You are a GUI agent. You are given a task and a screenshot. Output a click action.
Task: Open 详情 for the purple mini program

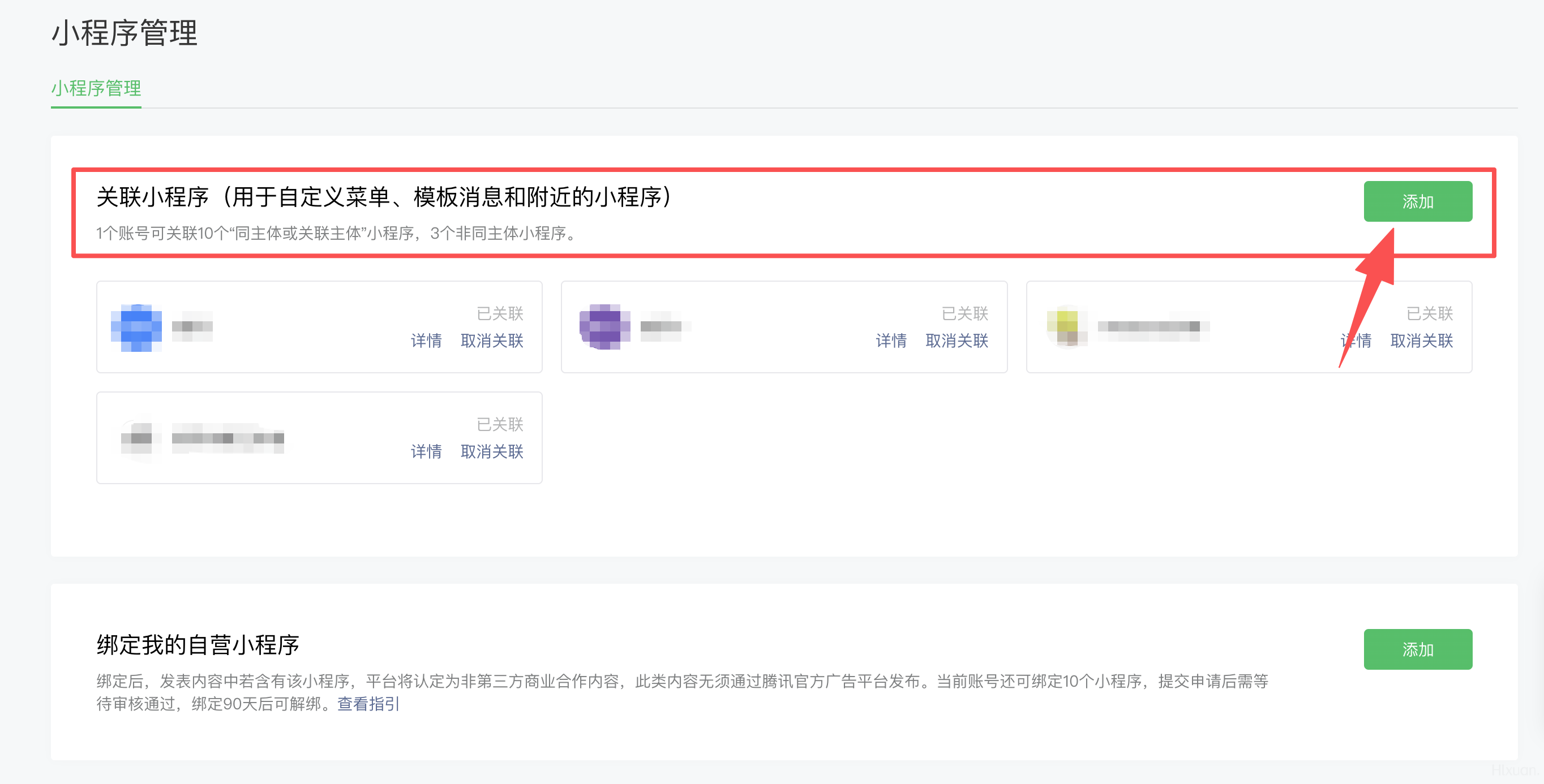pyautogui.click(x=891, y=341)
